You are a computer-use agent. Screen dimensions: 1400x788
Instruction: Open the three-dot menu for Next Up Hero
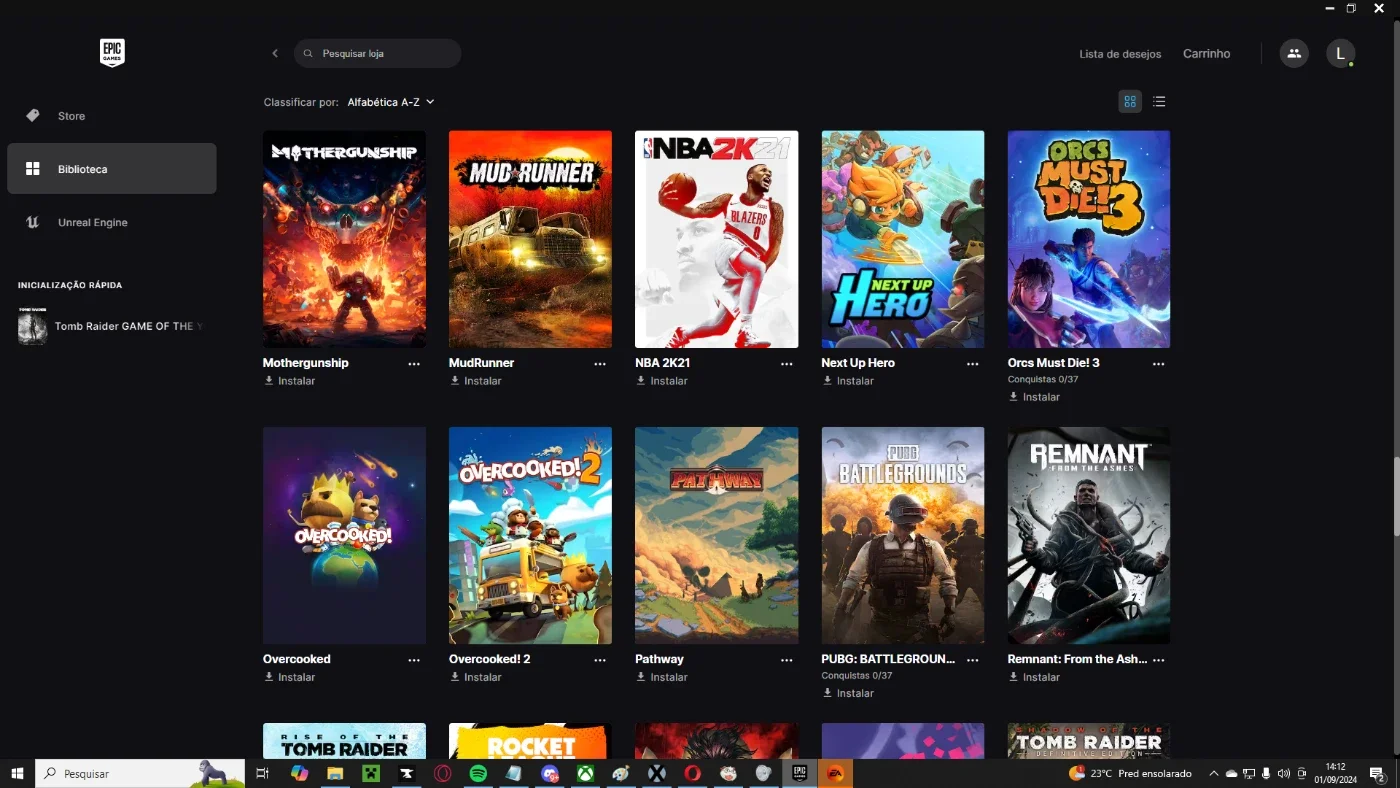coord(972,364)
